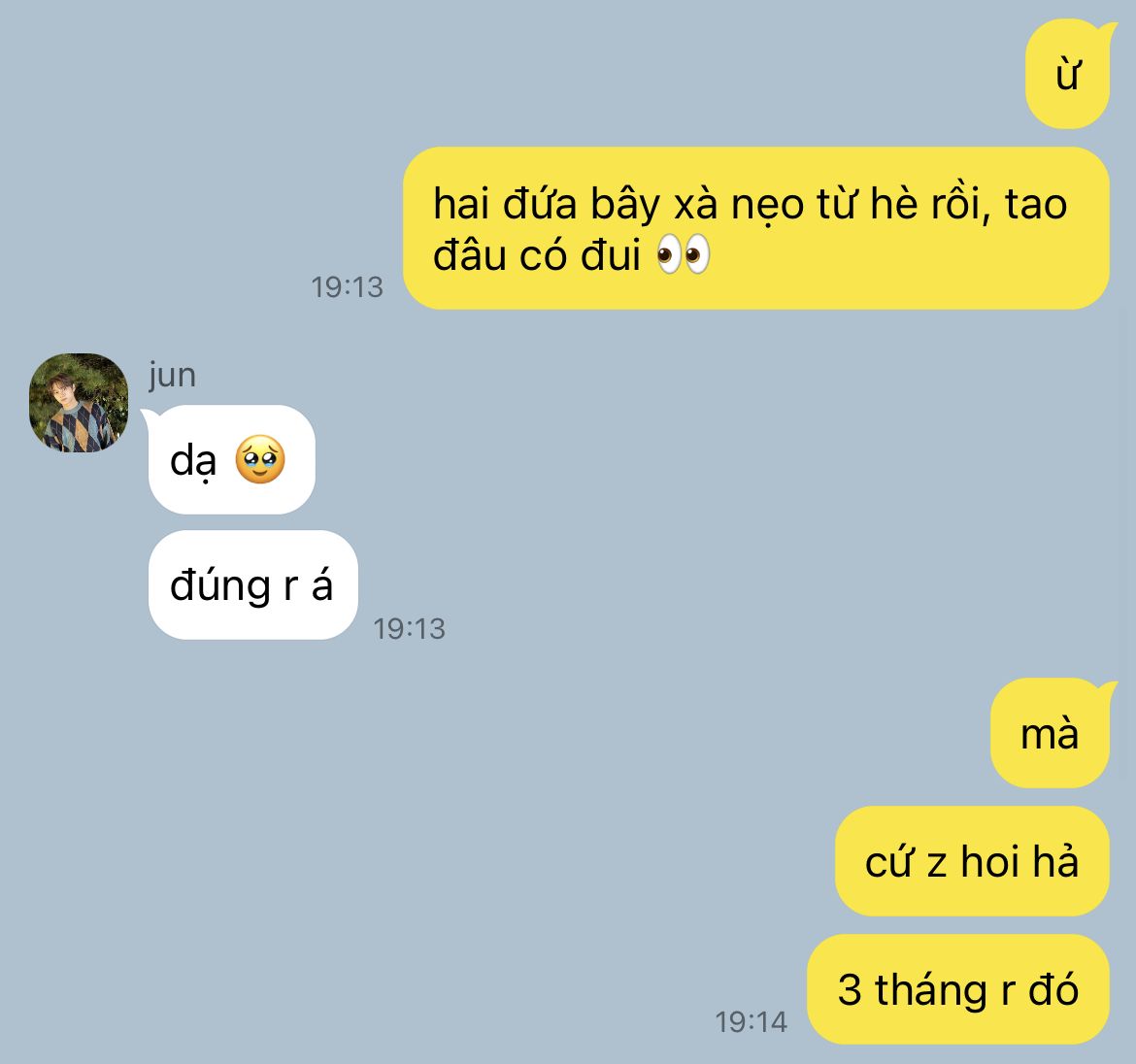
Task: Tap the message starting 'hai đứa bây'
Action: [755, 228]
